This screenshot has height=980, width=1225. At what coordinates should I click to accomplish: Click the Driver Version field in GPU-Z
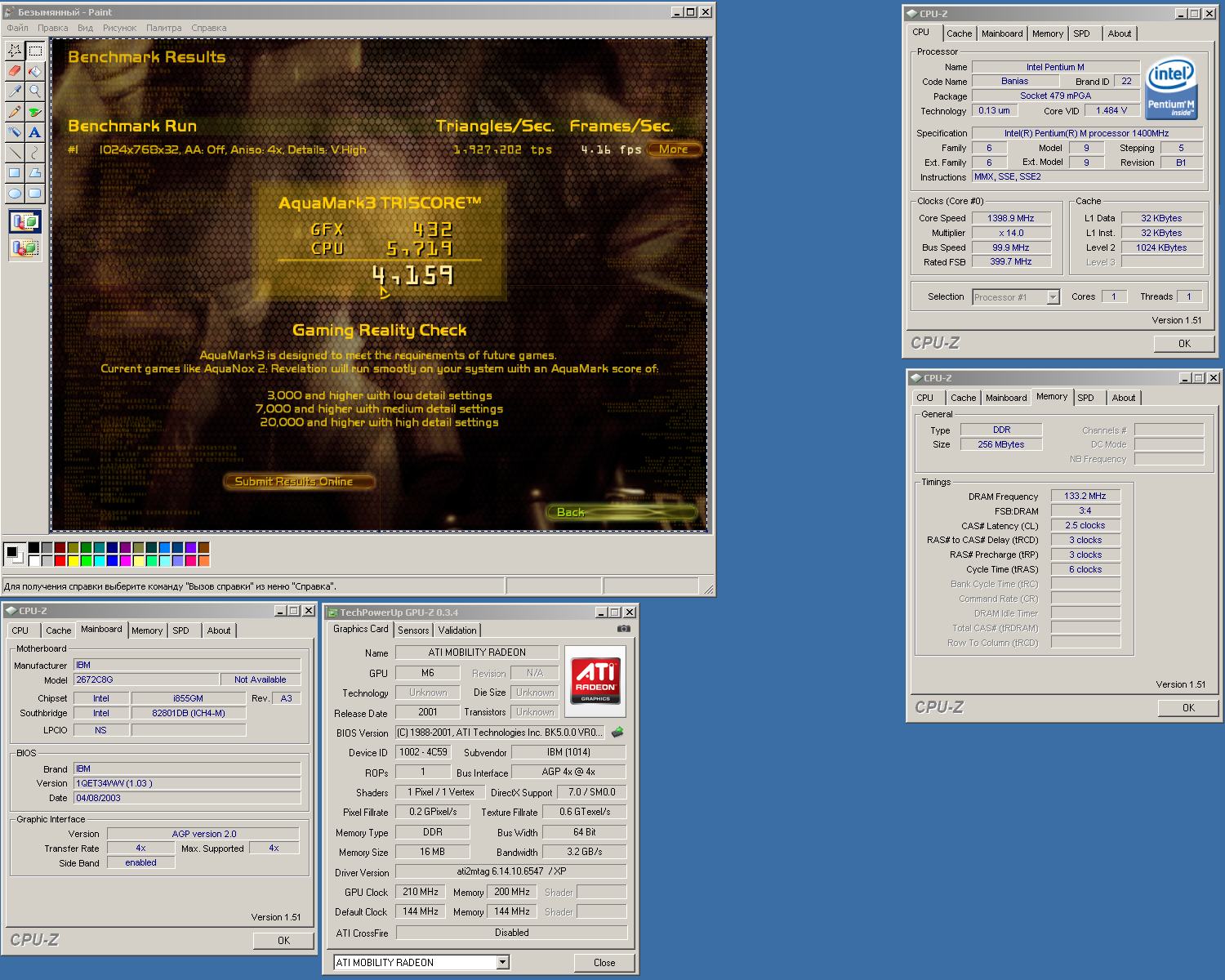511,871
